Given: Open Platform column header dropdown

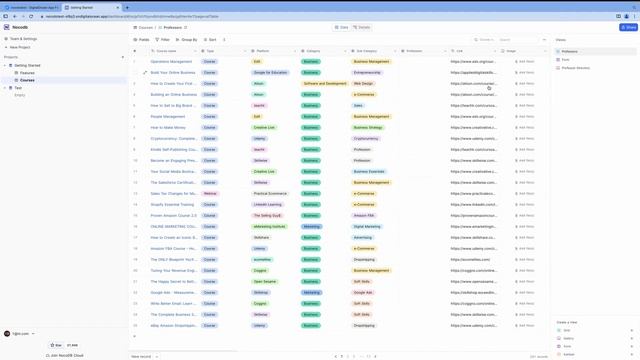Looking at the screenshot, I should [x=295, y=51].
